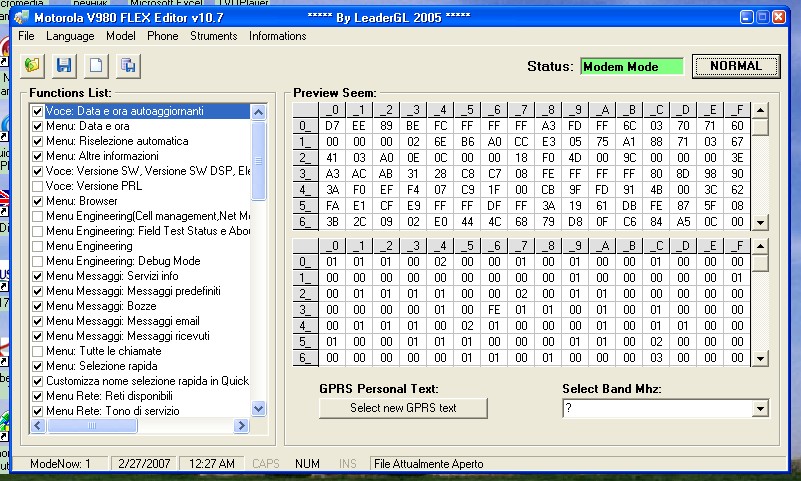Image resolution: width=801 pixels, height=481 pixels.
Task: Click cell BE in upper hex table row 0
Action: tap(413, 126)
